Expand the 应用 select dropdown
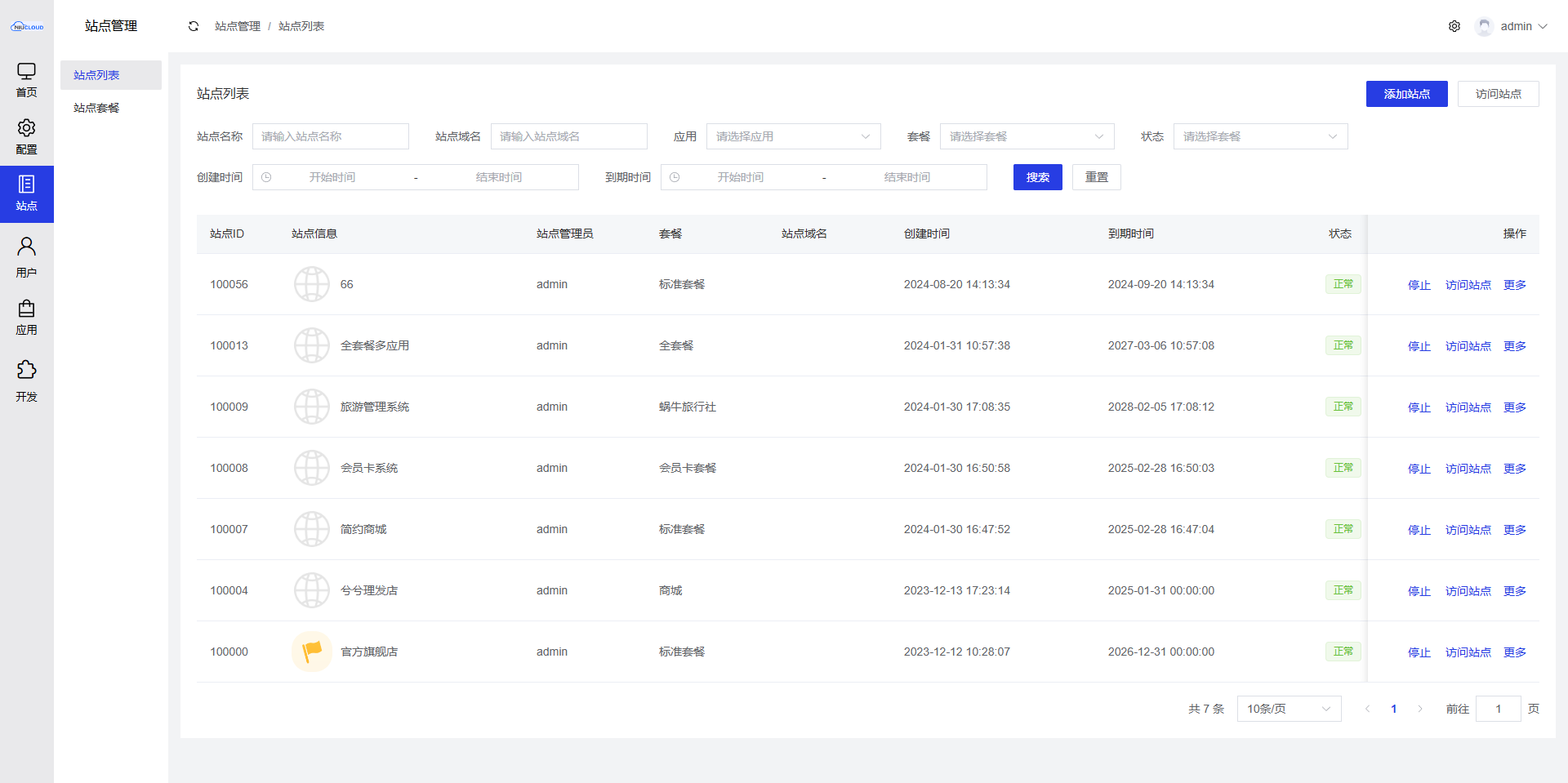This screenshot has width=1568, height=783. 793,136
